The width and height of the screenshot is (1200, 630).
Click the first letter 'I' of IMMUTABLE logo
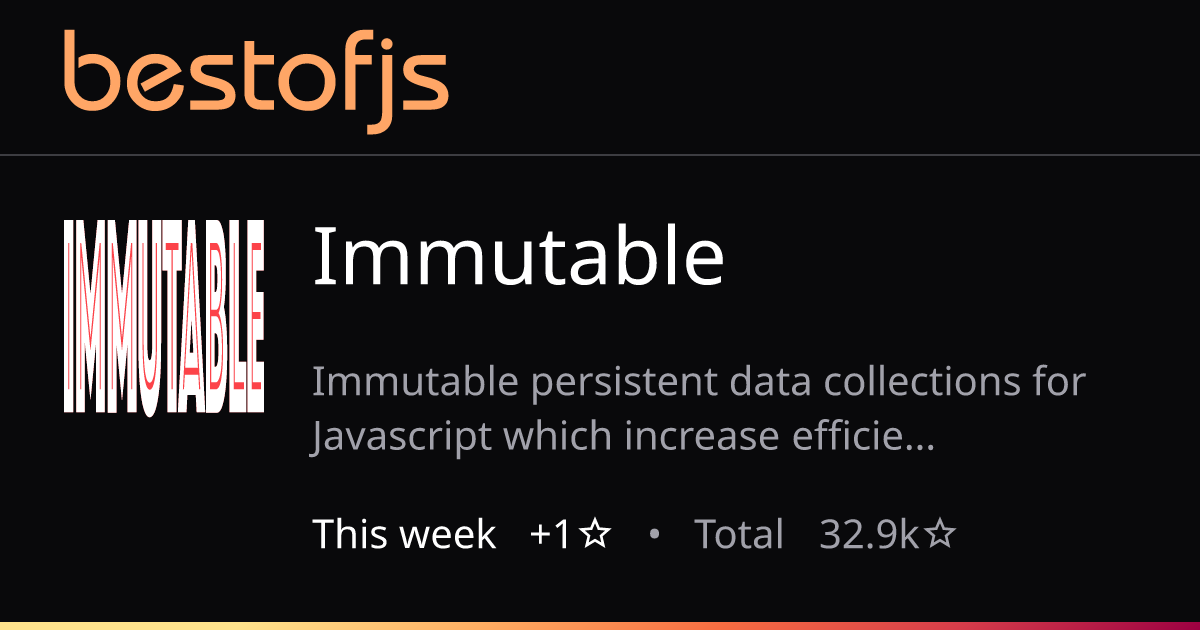pyautogui.click(x=70, y=317)
